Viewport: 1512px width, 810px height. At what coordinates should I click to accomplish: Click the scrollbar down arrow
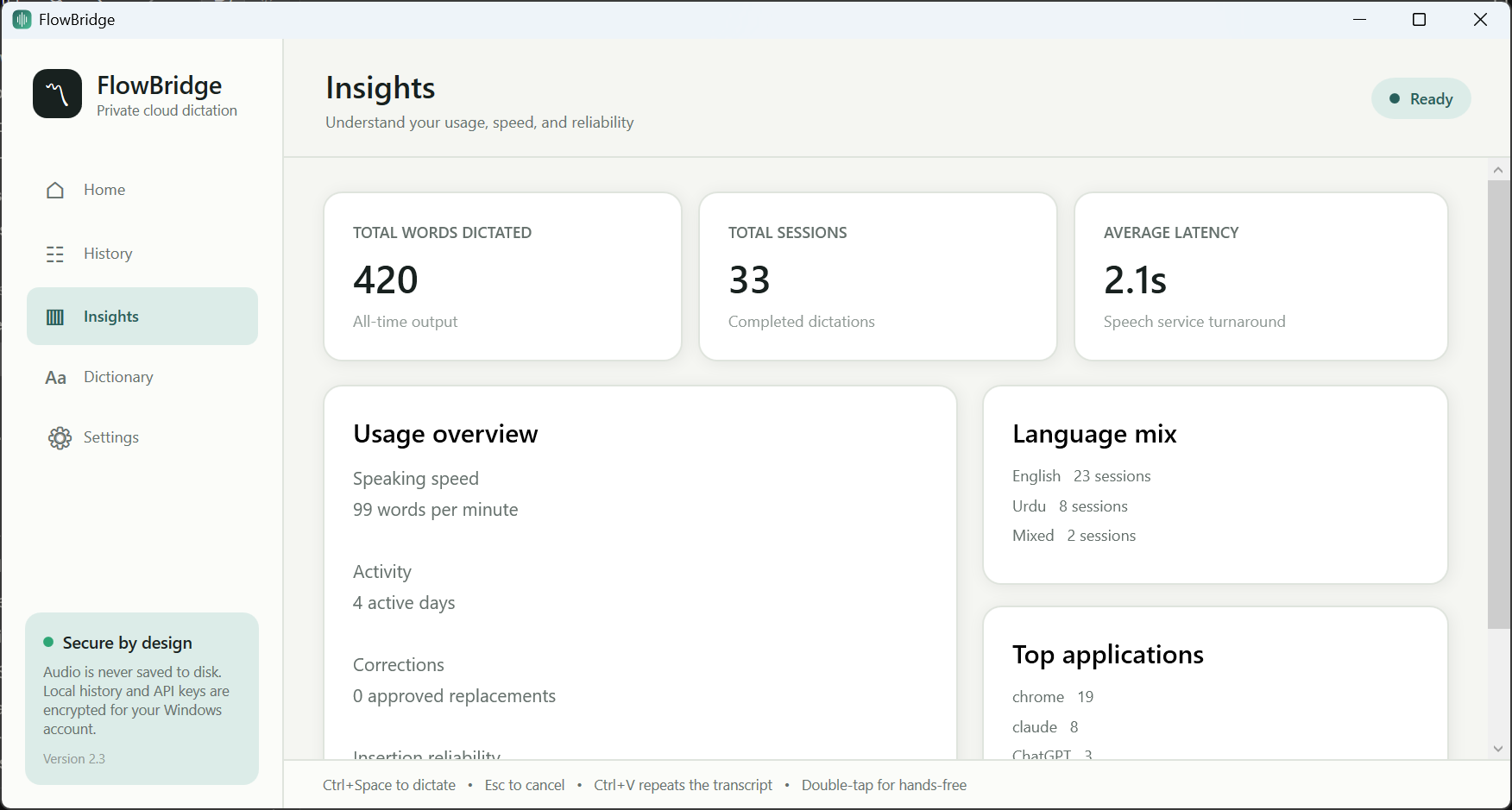click(x=1498, y=749)
